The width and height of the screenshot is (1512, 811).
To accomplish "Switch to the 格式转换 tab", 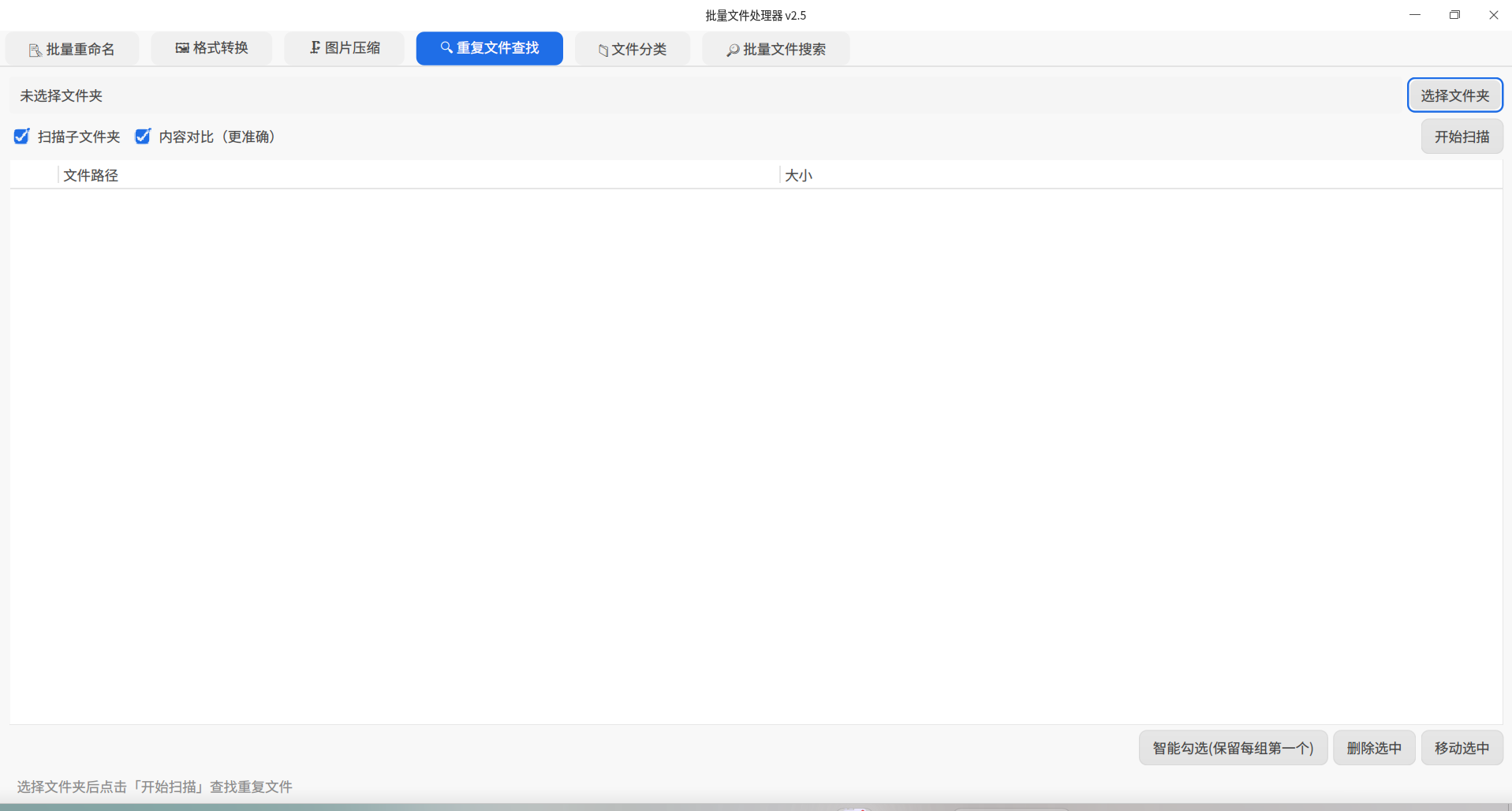I will coord(211,48).
